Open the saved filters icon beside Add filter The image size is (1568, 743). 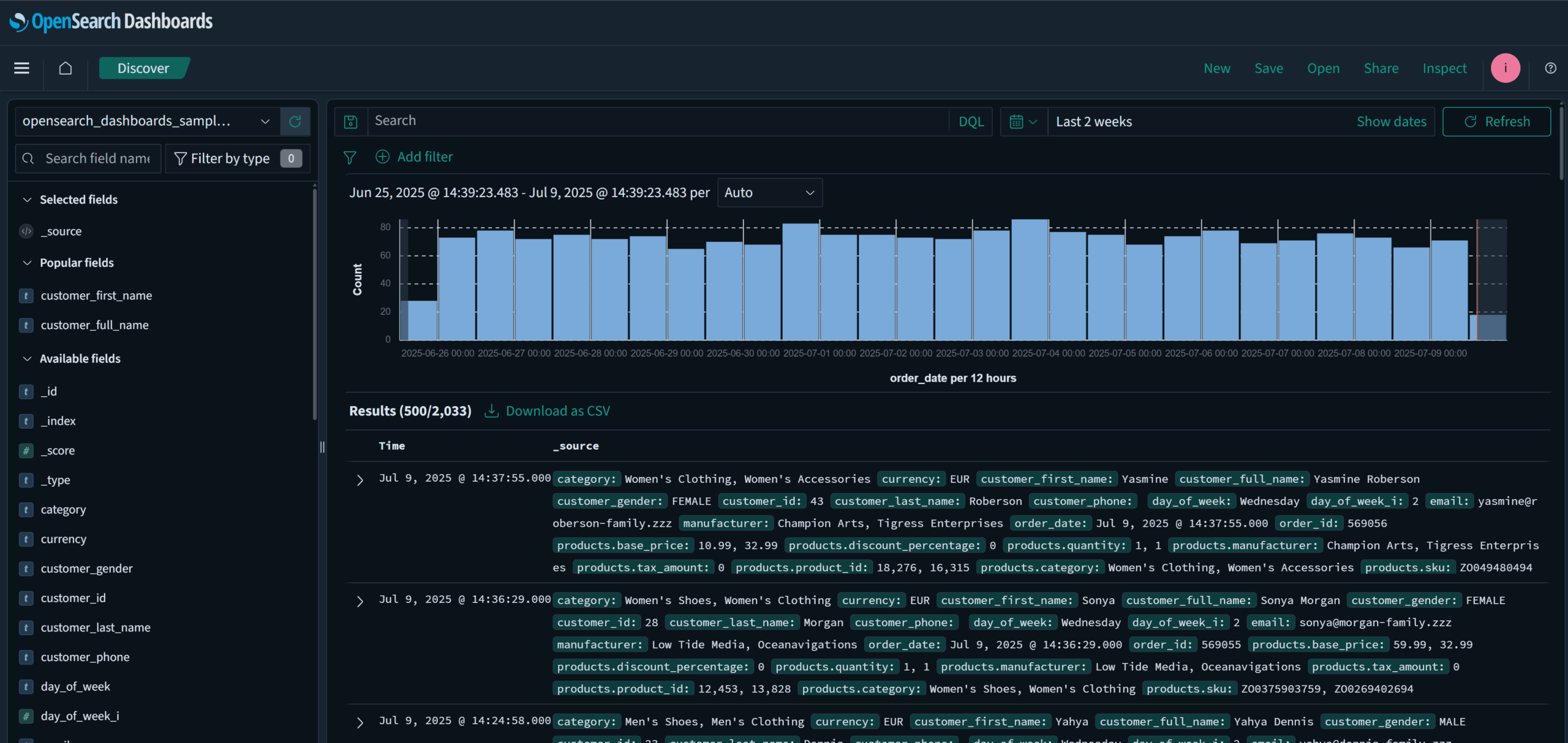click(350, 157)
